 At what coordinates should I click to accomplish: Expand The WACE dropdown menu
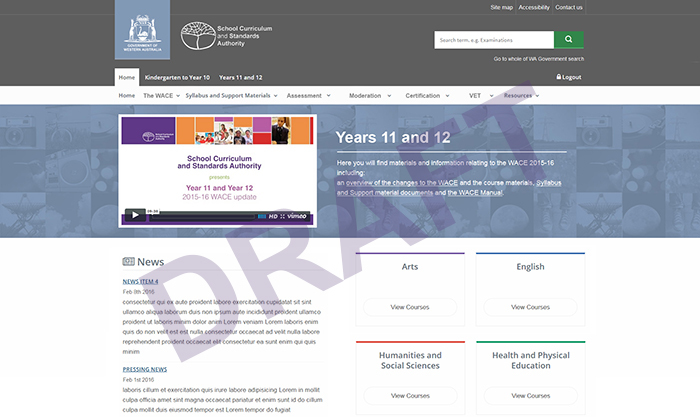(x=162, y=96)
